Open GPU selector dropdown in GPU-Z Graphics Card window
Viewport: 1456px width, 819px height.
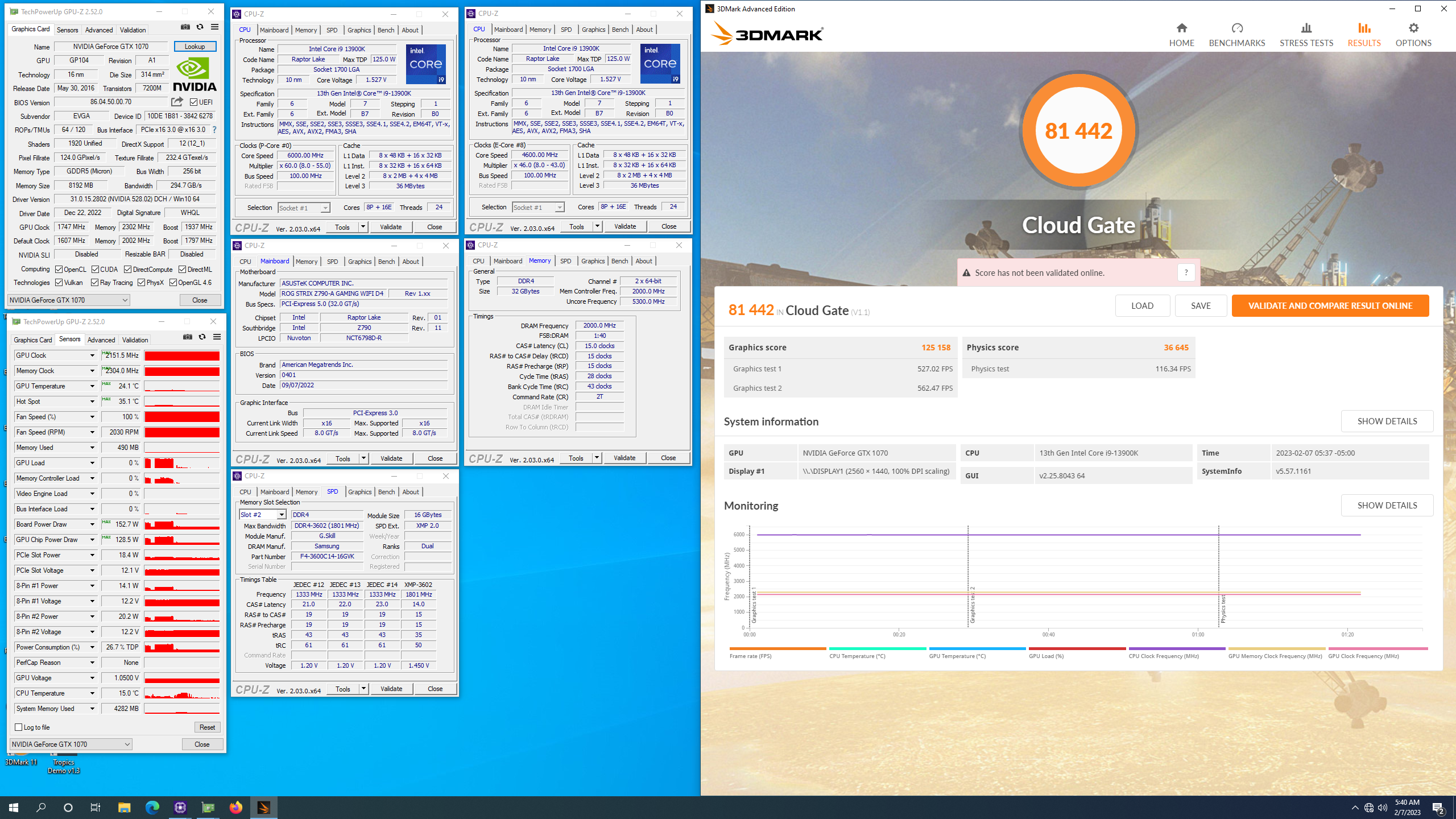[69, 300]
